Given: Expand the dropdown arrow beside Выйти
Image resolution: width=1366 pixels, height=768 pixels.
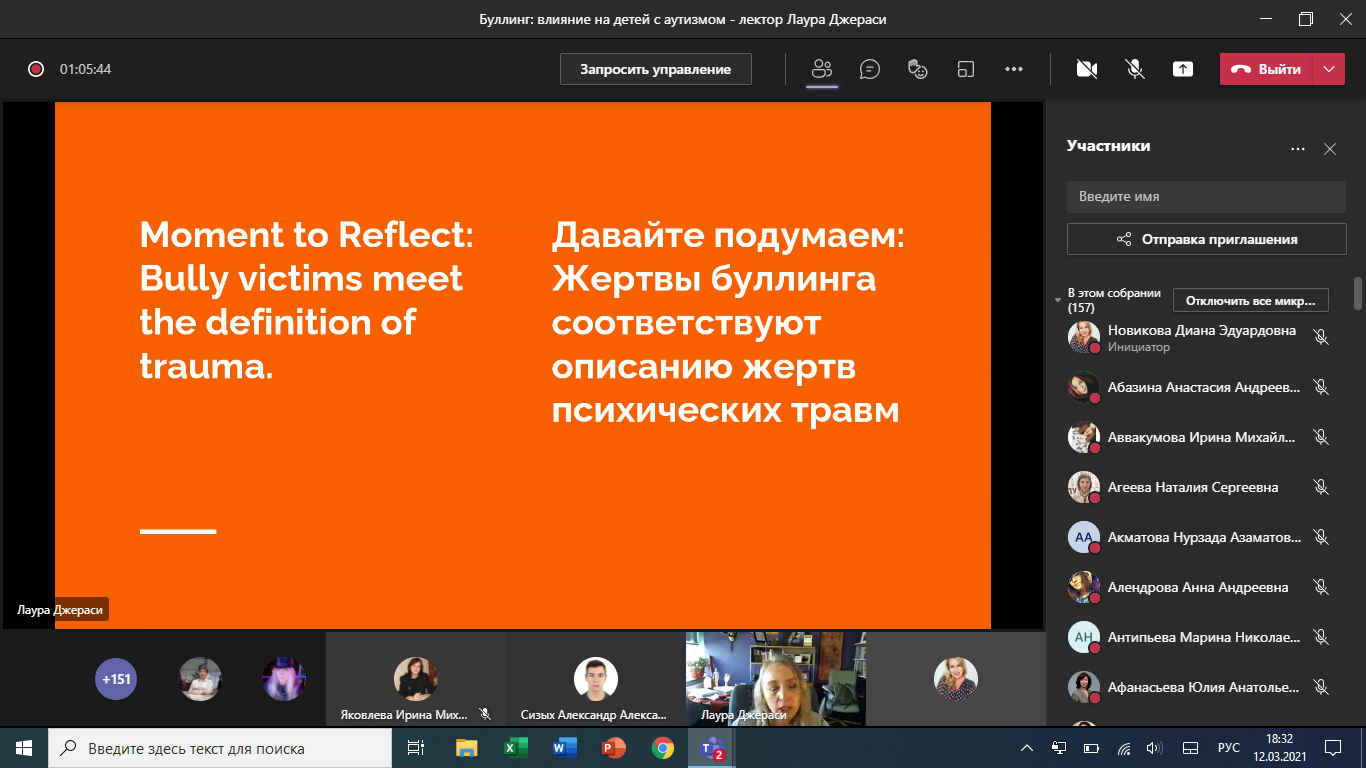Looking at the screenshot, I should 1328,69.
